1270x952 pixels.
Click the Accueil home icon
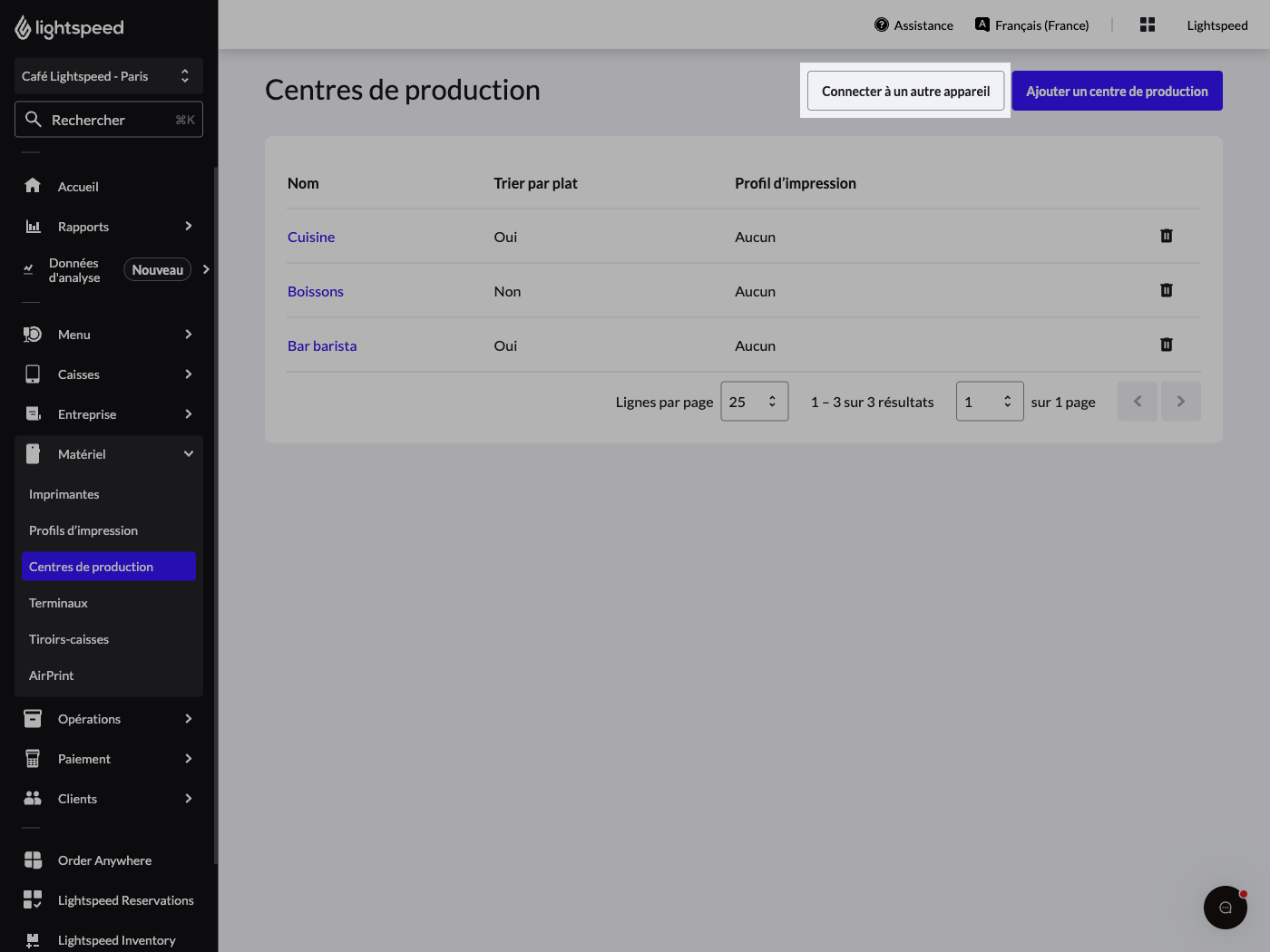point(33,186)
